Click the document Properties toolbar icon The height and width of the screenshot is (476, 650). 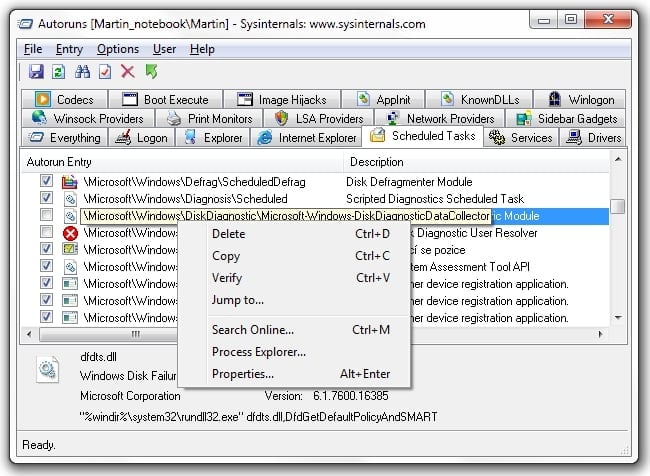click(x=105, y=72)
